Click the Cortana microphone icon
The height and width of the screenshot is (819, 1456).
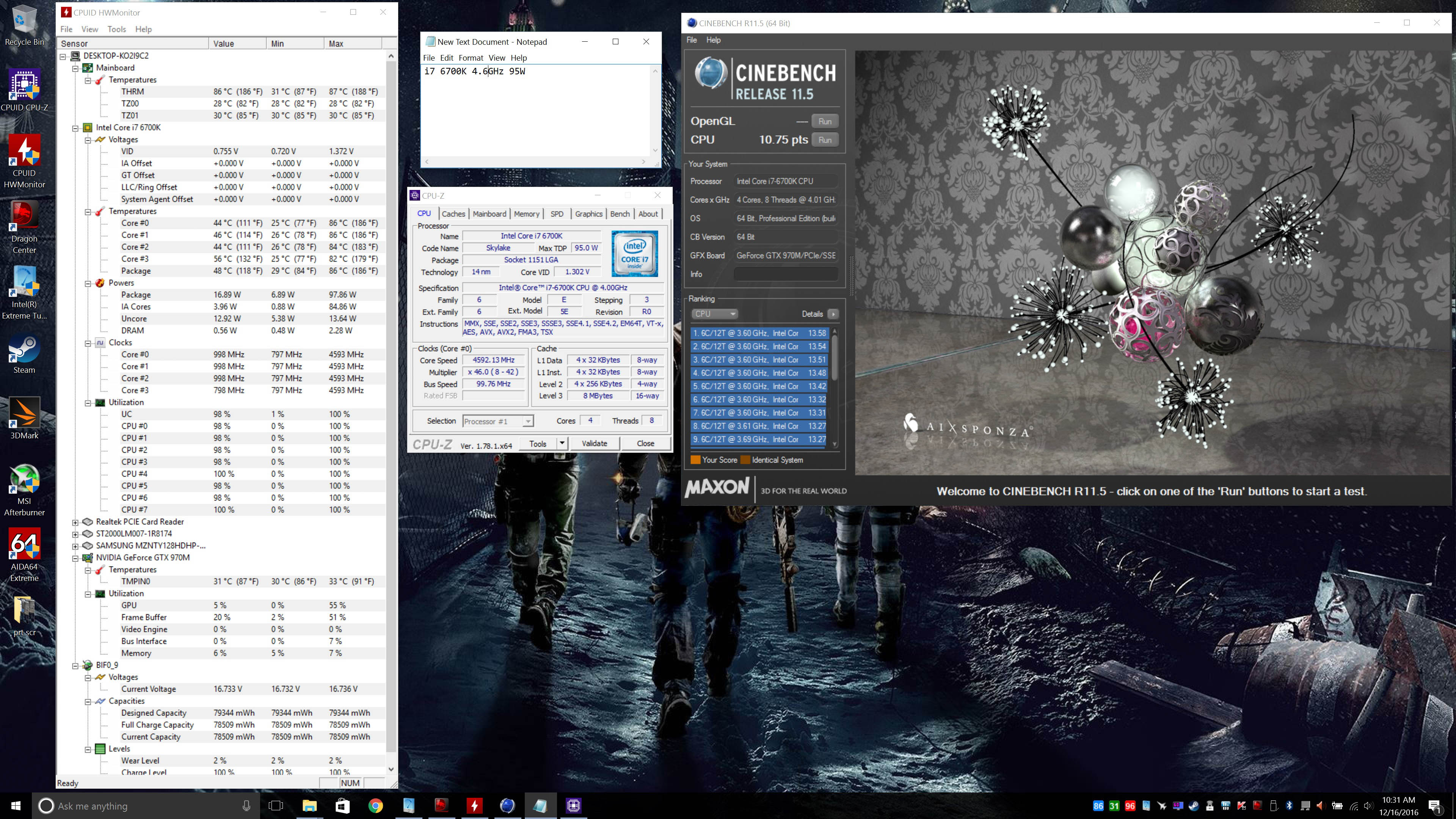246,806
